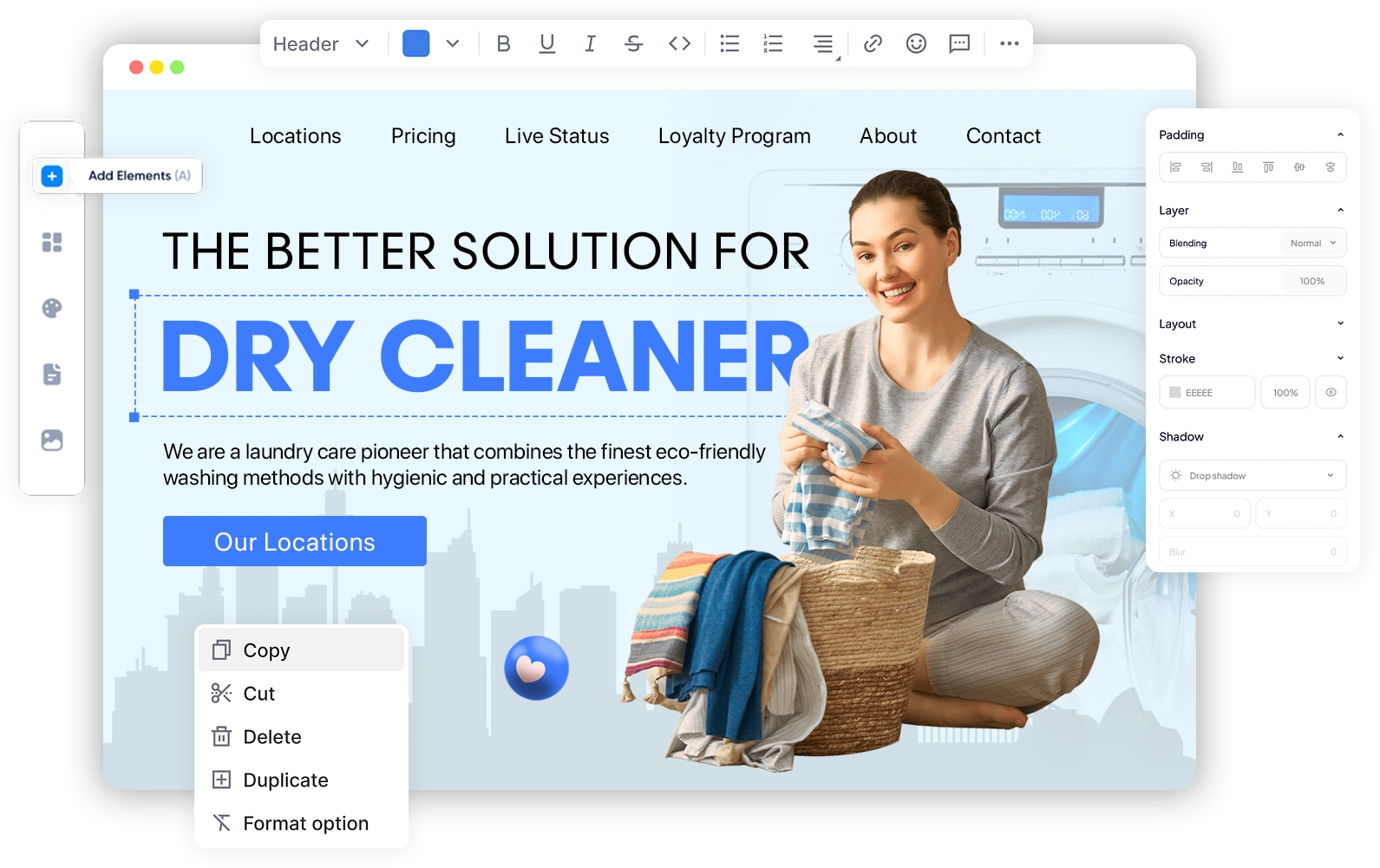Viewport: 1380px width, 868px height.
Task: Click the italic text icon
Action: tap(590, 43)
